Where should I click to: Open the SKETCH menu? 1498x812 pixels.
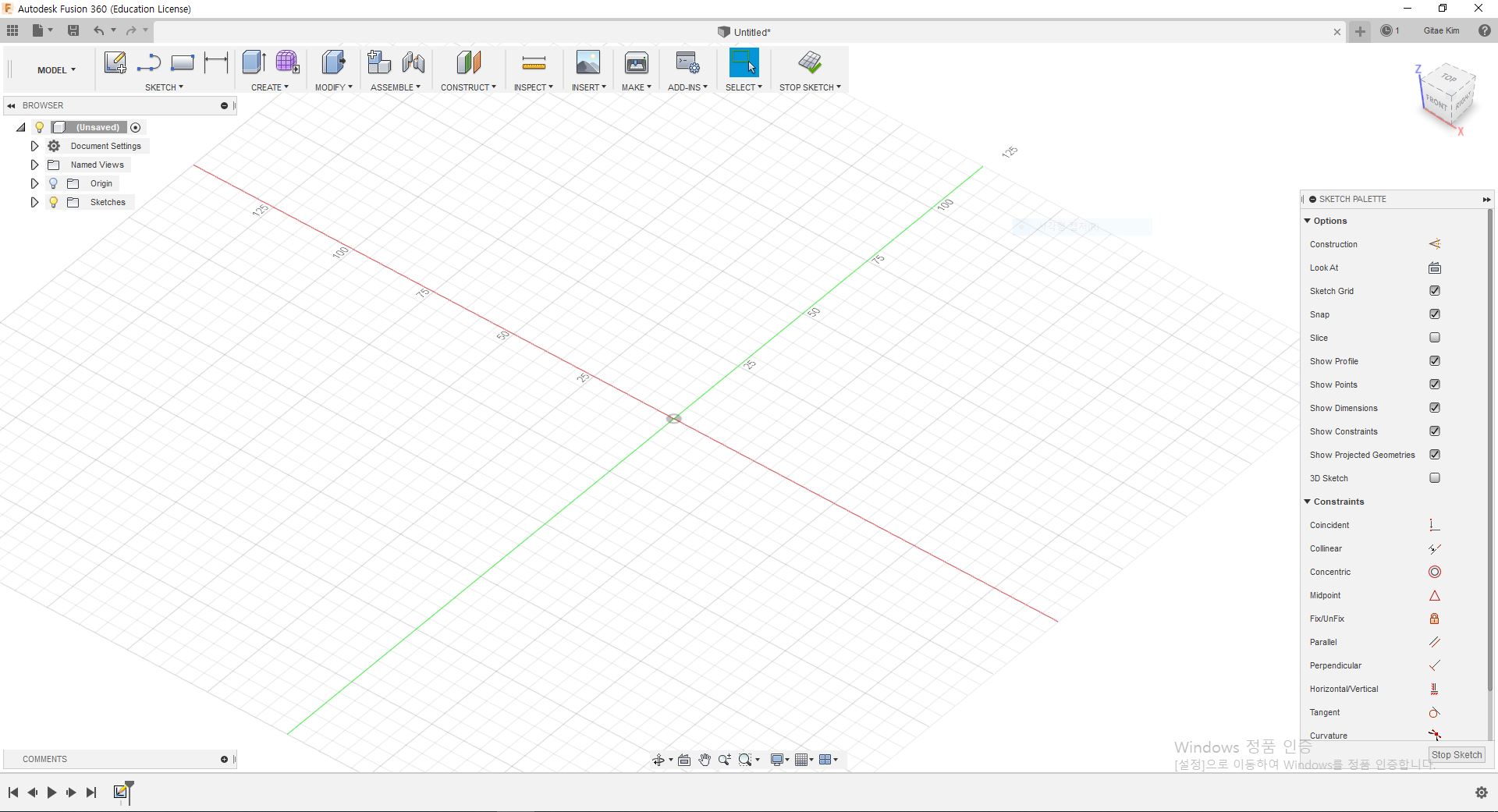click(164, 87)
